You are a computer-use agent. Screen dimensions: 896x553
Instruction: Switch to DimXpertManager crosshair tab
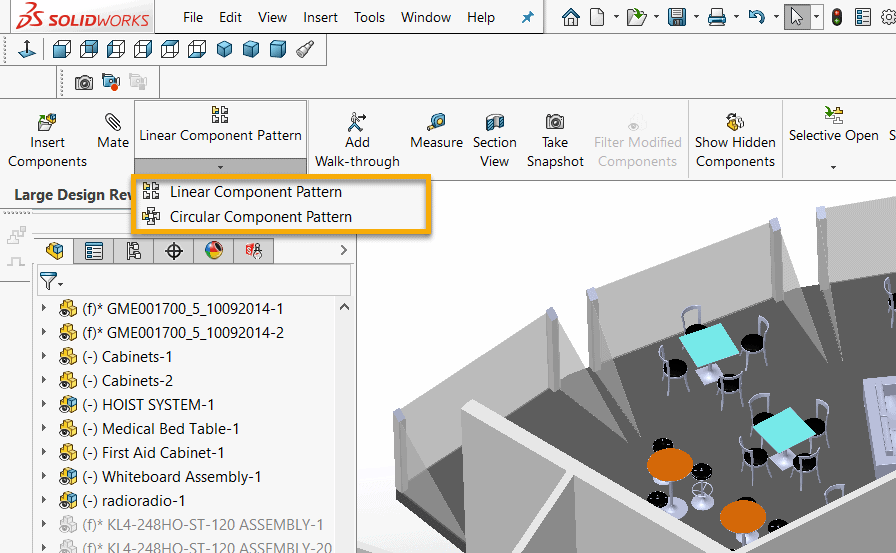174,251
